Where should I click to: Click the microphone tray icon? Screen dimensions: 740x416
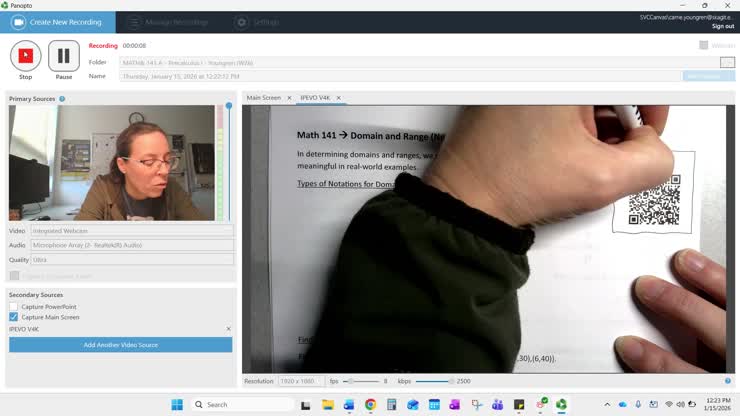coord(638,405)
